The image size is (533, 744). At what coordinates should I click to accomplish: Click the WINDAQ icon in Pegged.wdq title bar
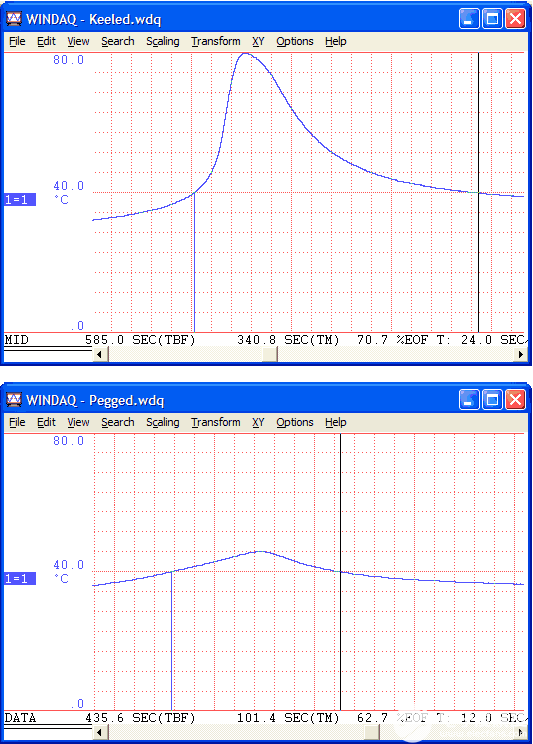pos(14,400)
